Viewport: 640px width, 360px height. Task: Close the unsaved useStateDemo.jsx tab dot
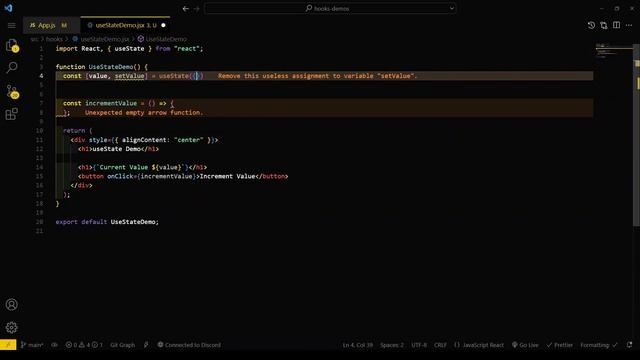[x=163, y=25]
